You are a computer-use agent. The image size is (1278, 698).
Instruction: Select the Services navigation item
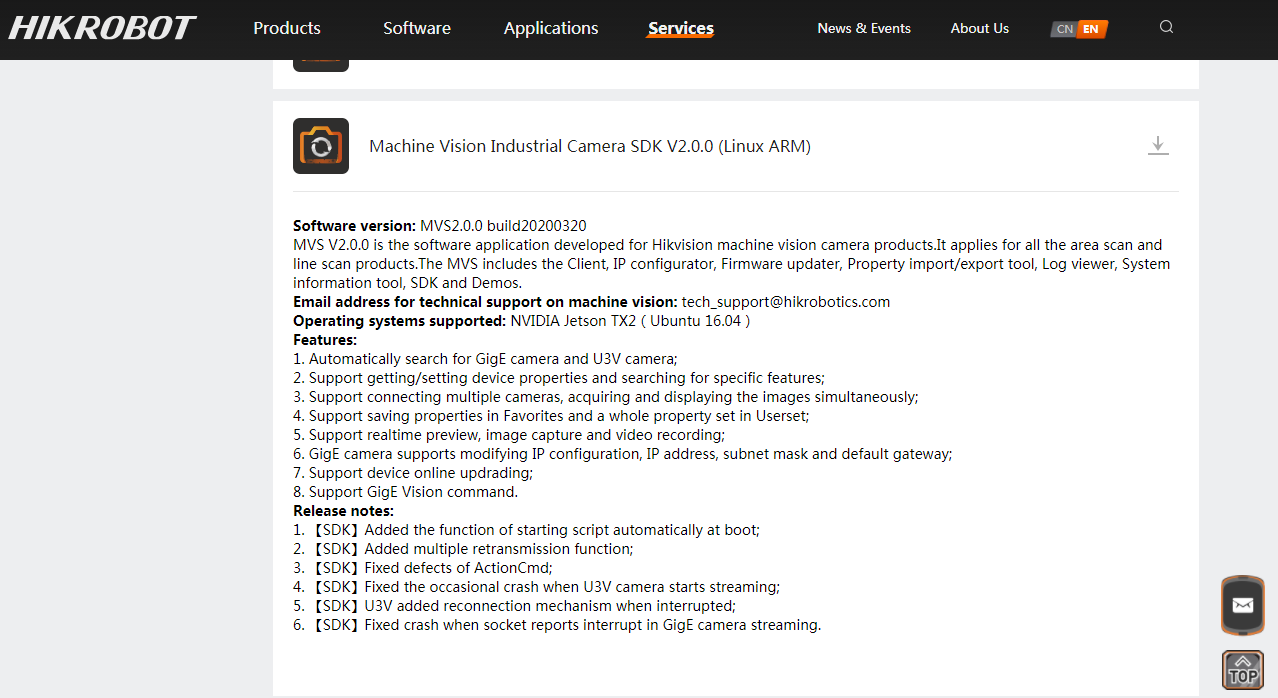point(680,28)
